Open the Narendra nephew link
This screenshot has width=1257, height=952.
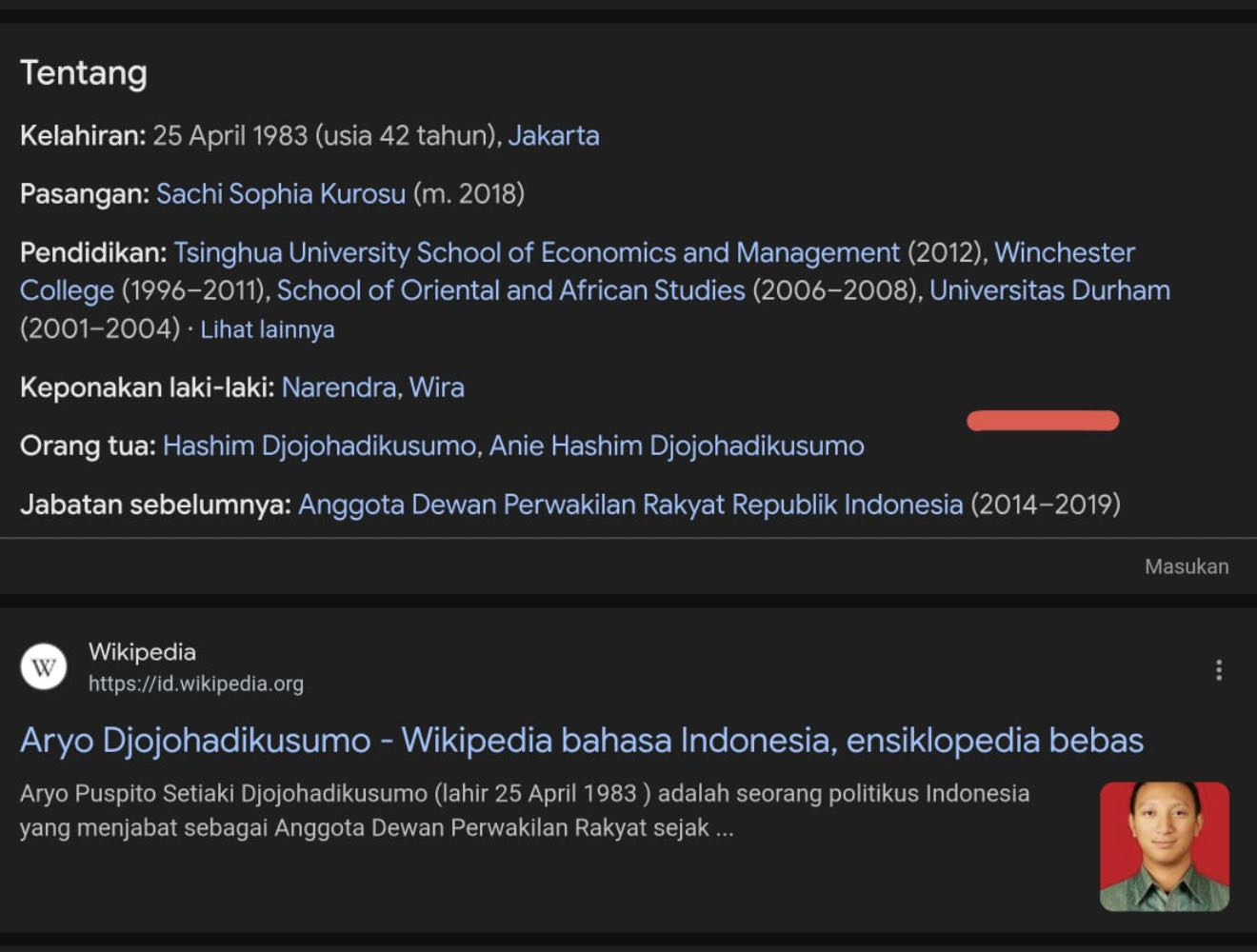339,387
